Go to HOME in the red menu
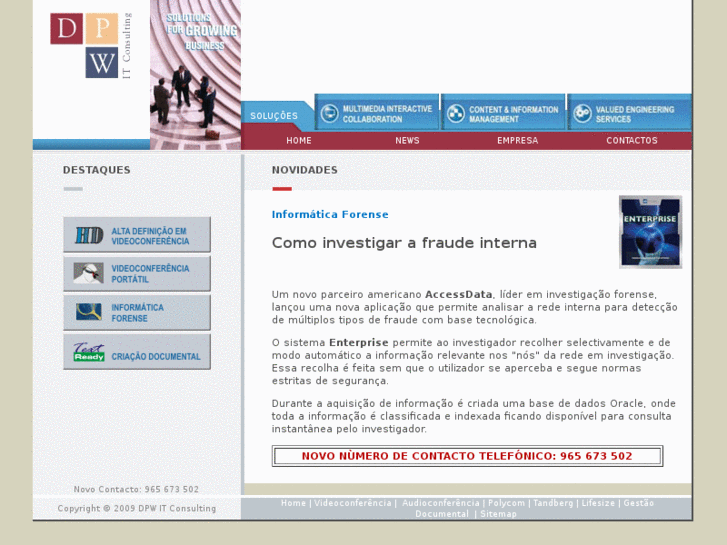 click(x=299, y=141)
